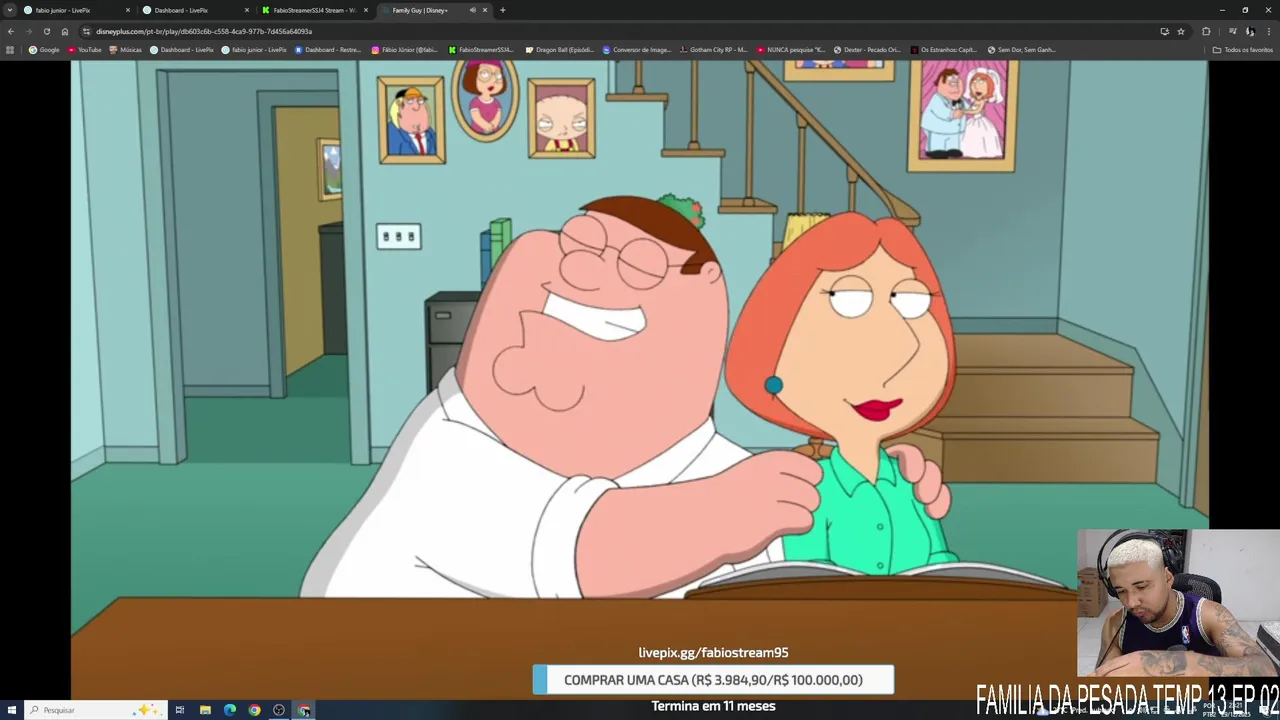Open the Chrome profile avatar
The width and height of the screenshot is (1280, 720).
coord(1250,31)
